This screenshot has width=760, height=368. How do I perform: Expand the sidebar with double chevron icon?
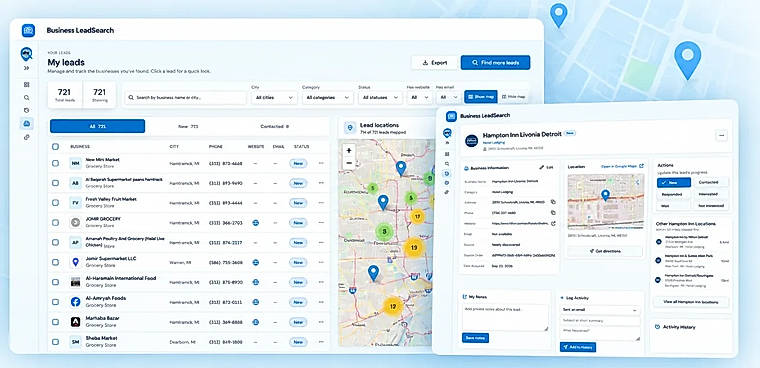(27, 68)
